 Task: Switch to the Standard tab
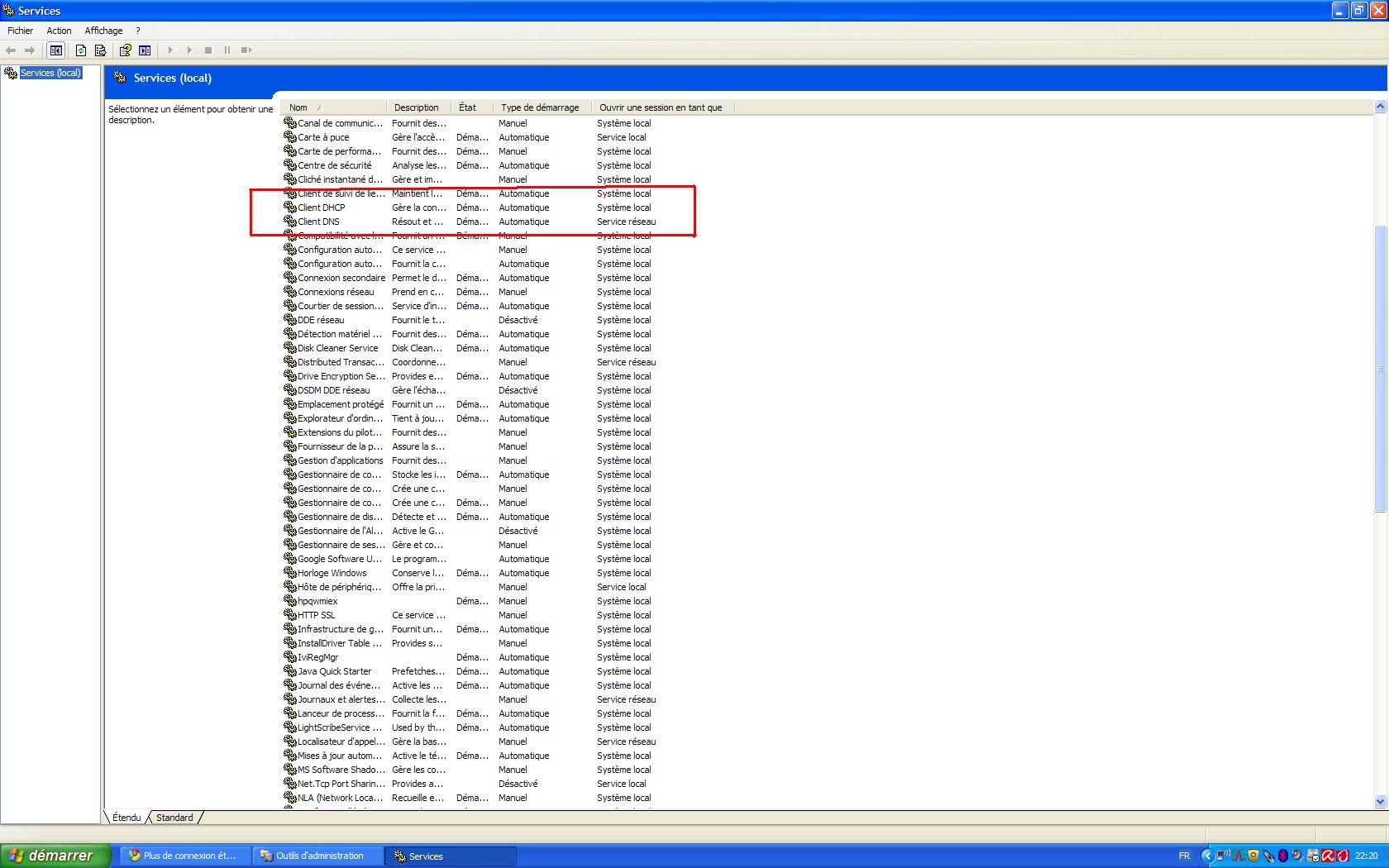pyautogui.click(x=174, y=818)
